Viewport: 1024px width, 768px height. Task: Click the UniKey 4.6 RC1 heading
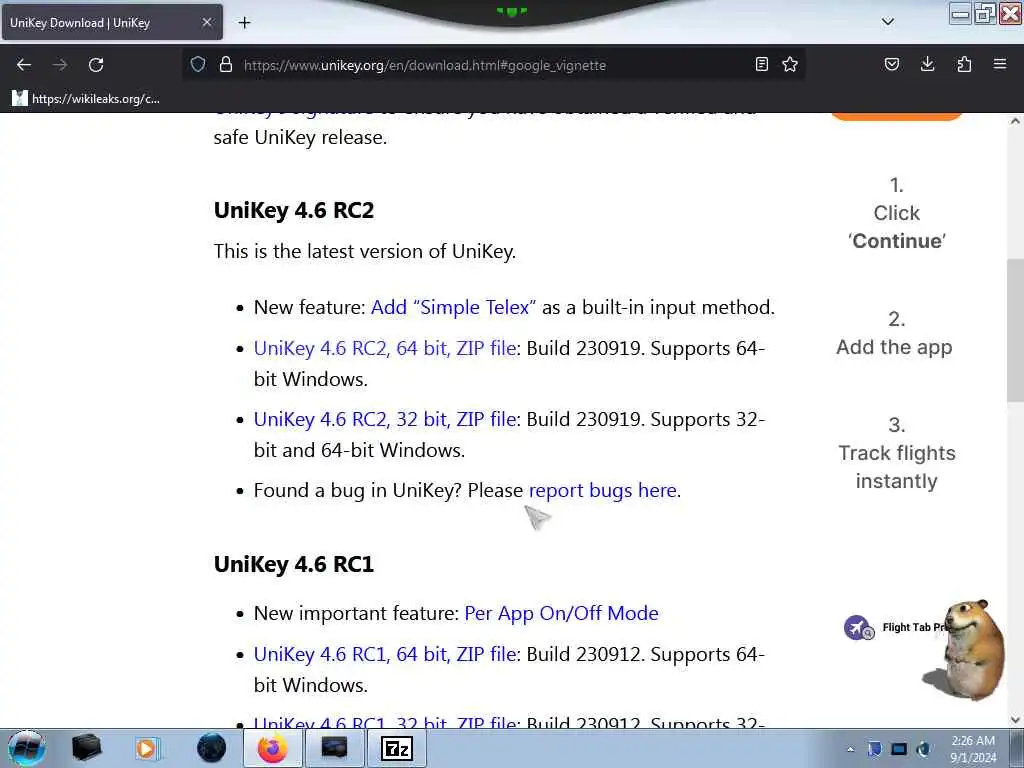point(294,564)
